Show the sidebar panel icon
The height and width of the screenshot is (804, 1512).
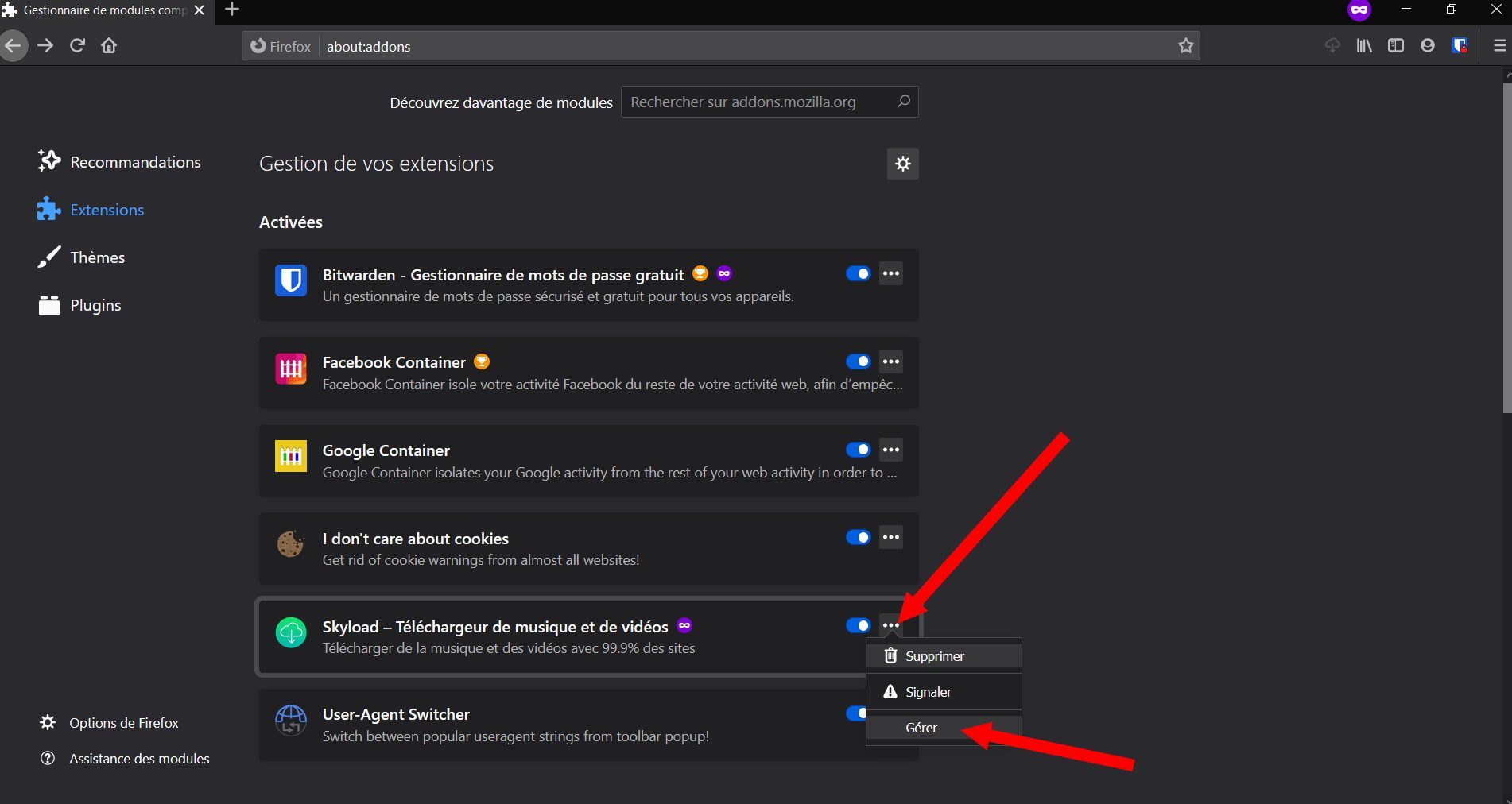[x=1396, y=46]
